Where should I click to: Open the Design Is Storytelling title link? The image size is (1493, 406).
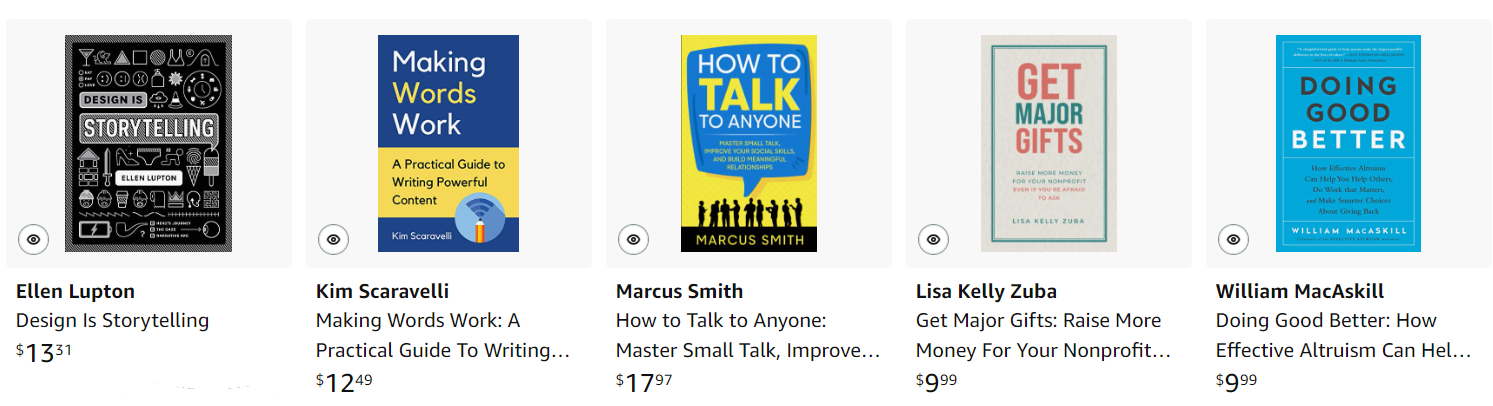[112, 321]
